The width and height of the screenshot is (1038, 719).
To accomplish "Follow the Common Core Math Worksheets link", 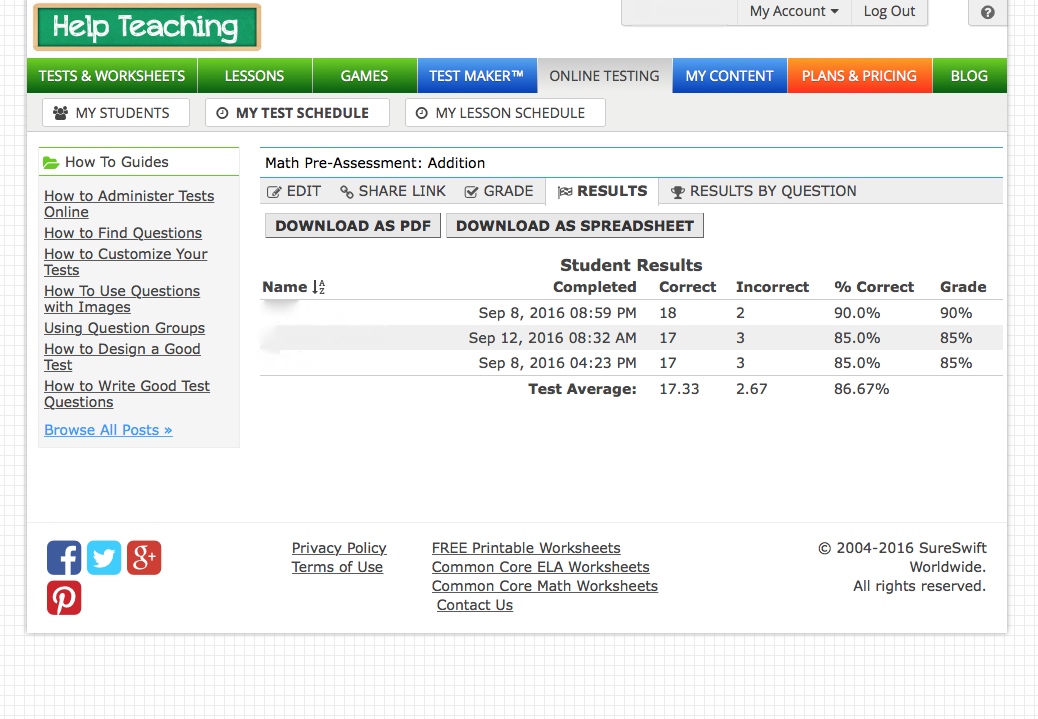I will coord(544,586).
